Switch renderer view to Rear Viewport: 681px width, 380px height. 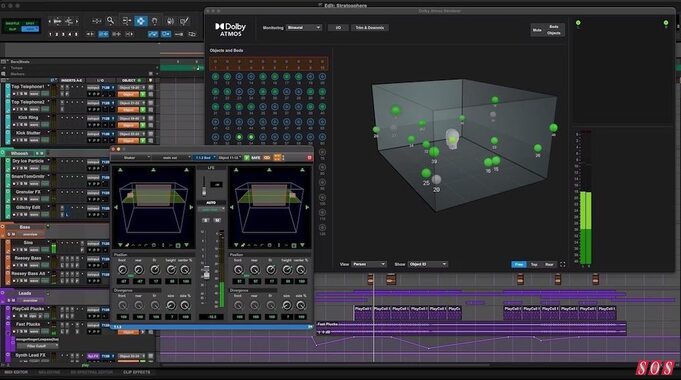point(549,264)
